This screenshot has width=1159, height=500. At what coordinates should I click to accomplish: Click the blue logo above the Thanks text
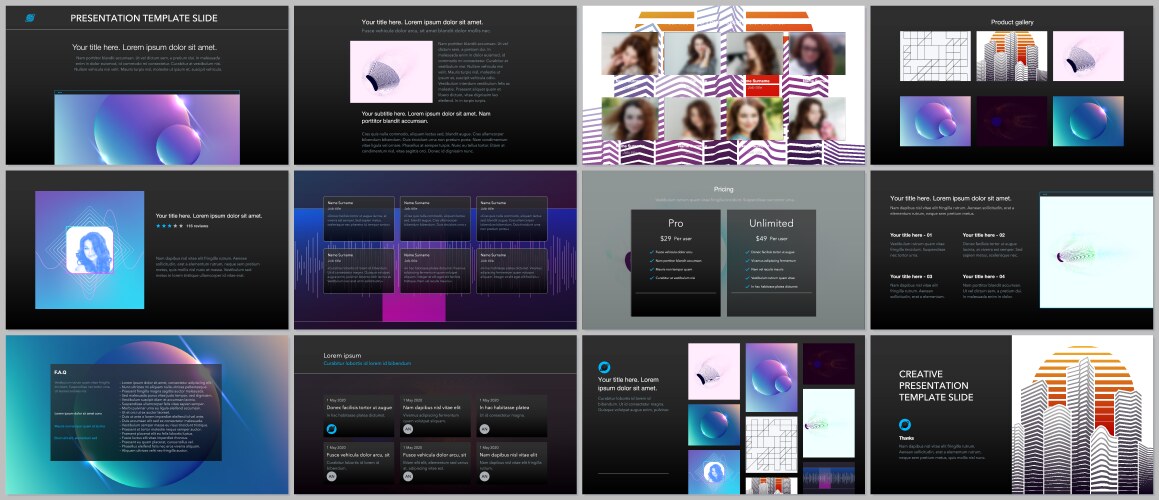pyautogui.click(x=905, y=423)
